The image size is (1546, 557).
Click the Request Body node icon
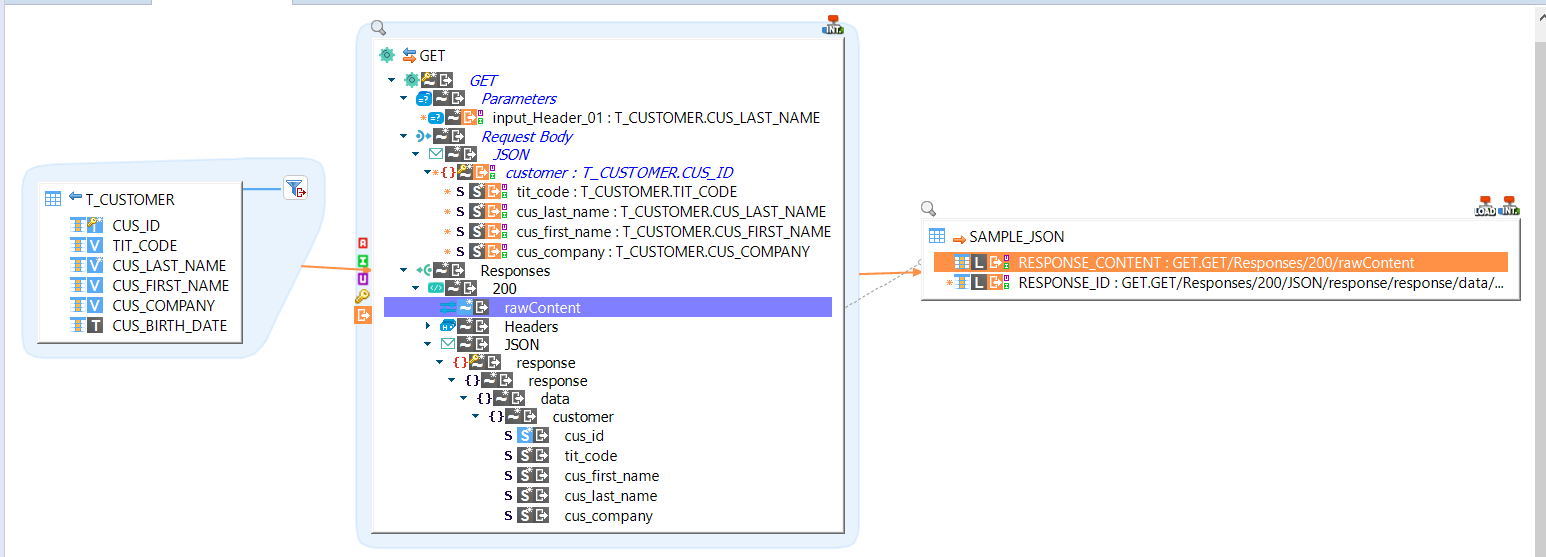[x=424, y=136]
